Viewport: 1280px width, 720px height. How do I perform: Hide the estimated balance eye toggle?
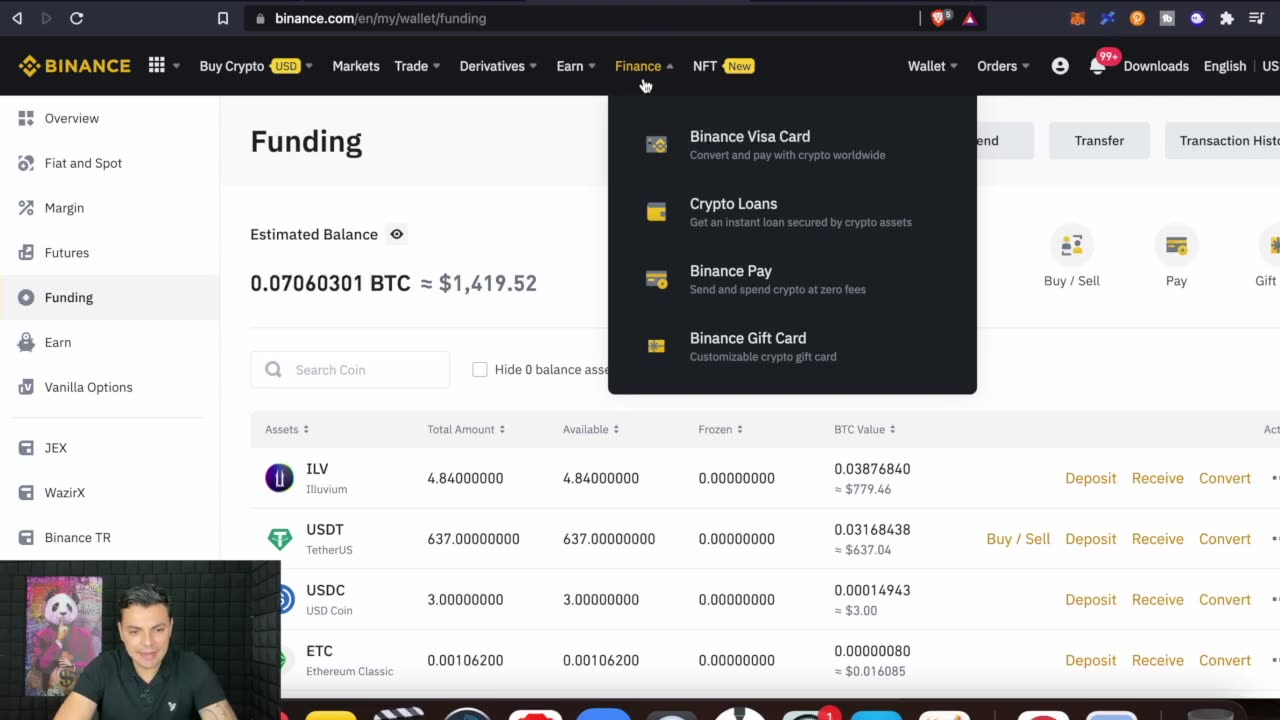pyautogui.click(x=397, y=234)
